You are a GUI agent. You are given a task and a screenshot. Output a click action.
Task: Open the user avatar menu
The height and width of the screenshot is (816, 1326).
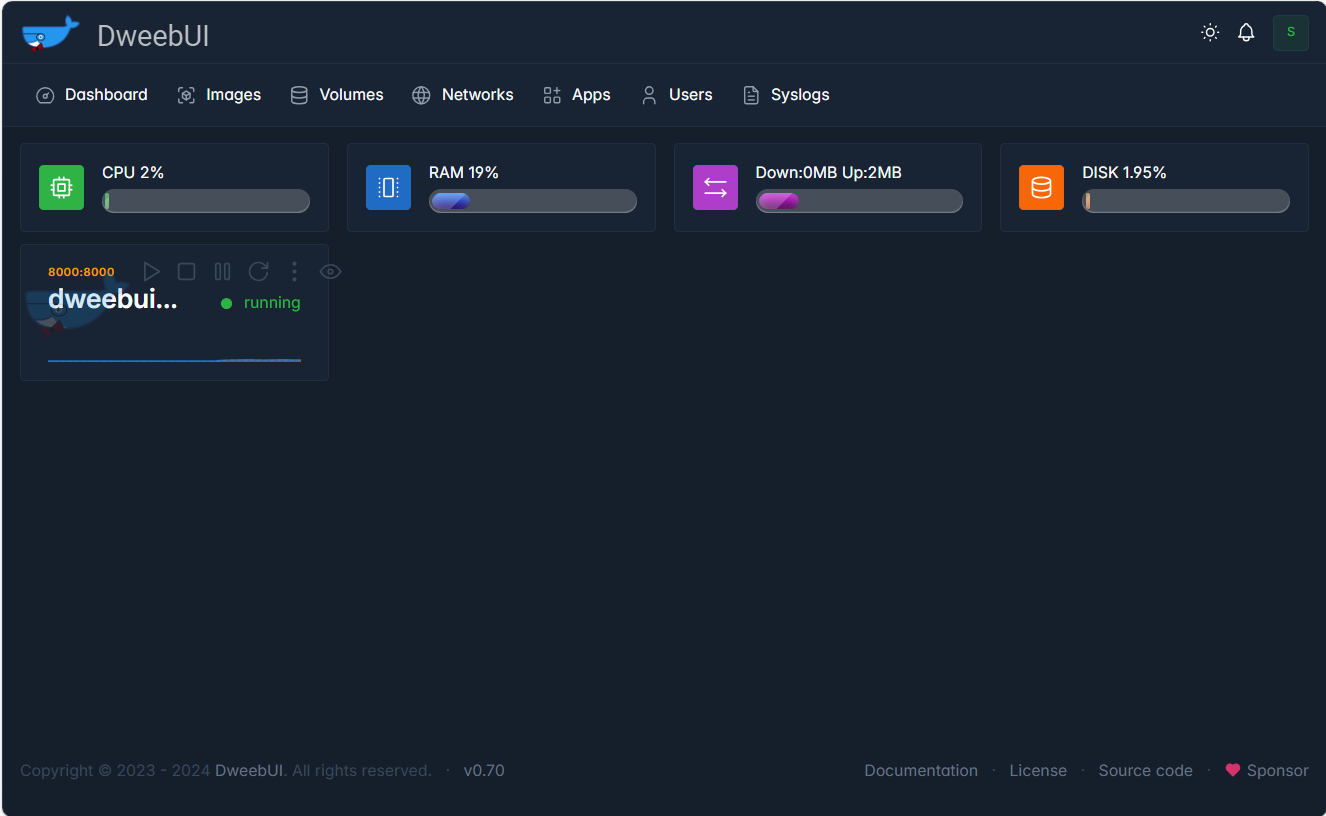(x=1290, y=33)
